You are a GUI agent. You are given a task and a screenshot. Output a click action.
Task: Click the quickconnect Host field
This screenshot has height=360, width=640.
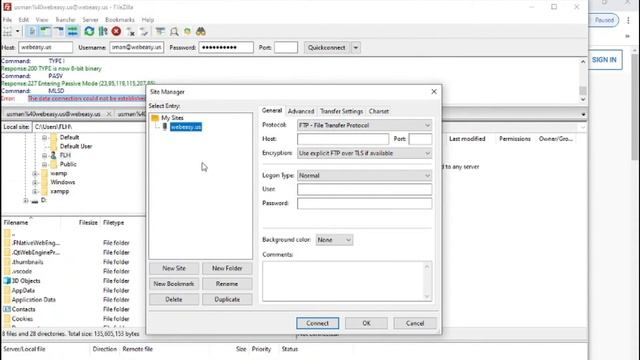(45, 47)
